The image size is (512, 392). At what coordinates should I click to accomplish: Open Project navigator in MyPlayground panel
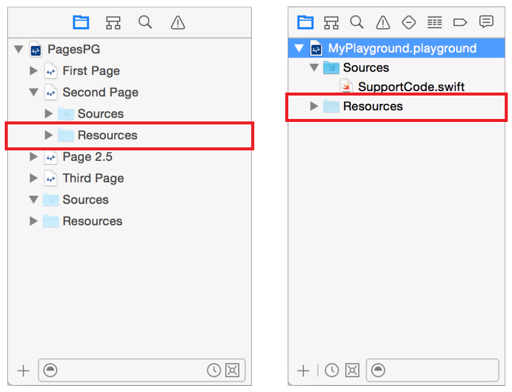(305, 22)
